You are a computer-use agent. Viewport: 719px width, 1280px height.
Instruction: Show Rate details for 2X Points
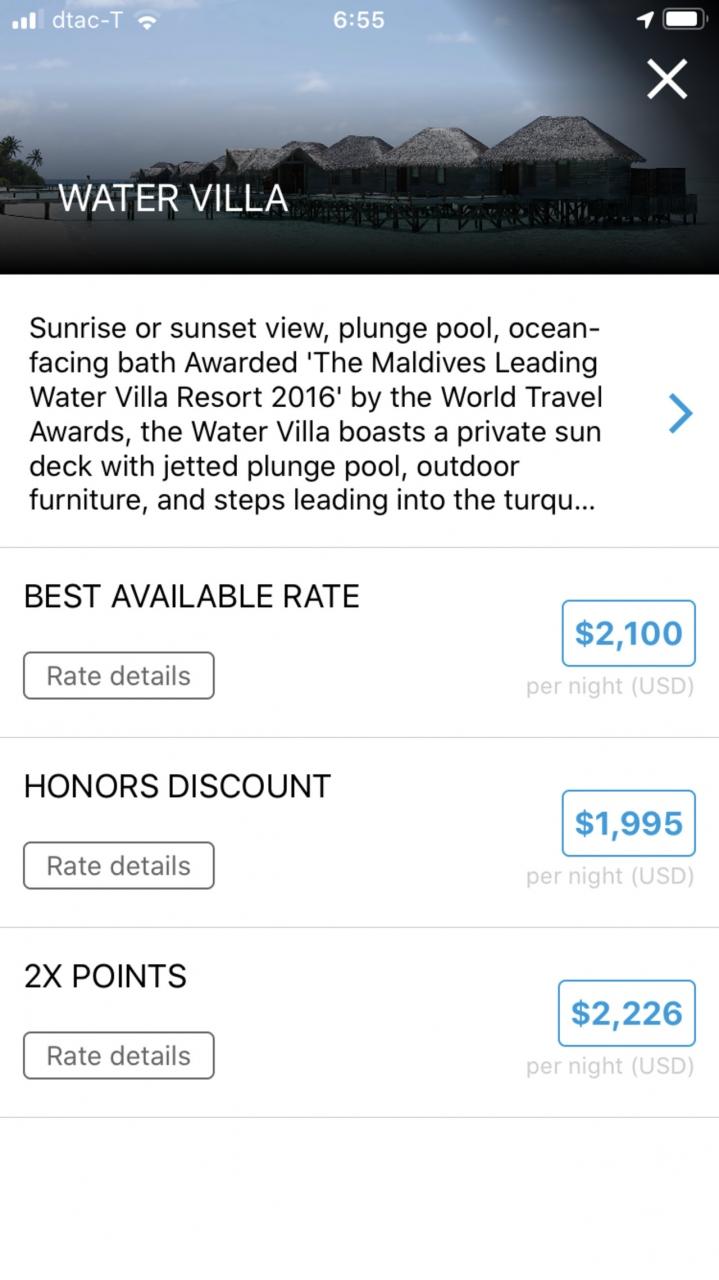[118, 1056]
